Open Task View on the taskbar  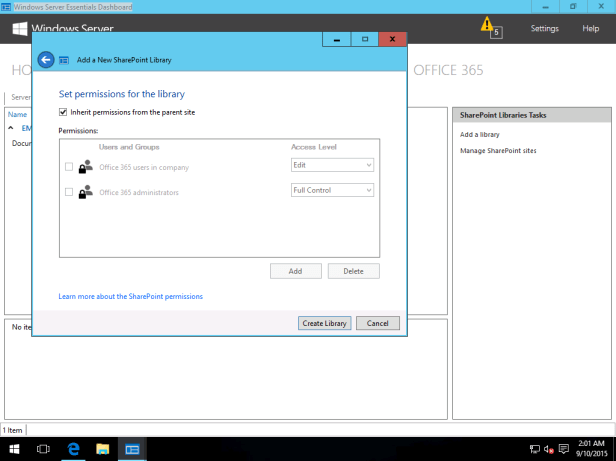pyautogui.click(x=44, y=449)
